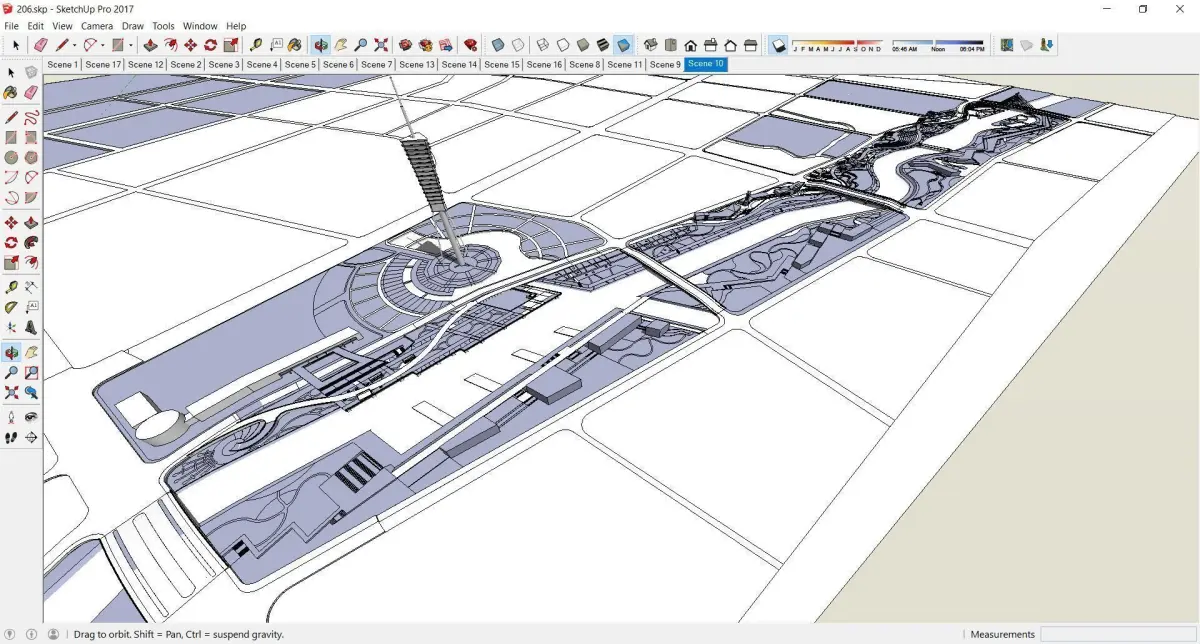Viewport: 1200px width, 644px height.
Task: Activate Follow Me tool in the left toolbar
Action: click(31, 243)
